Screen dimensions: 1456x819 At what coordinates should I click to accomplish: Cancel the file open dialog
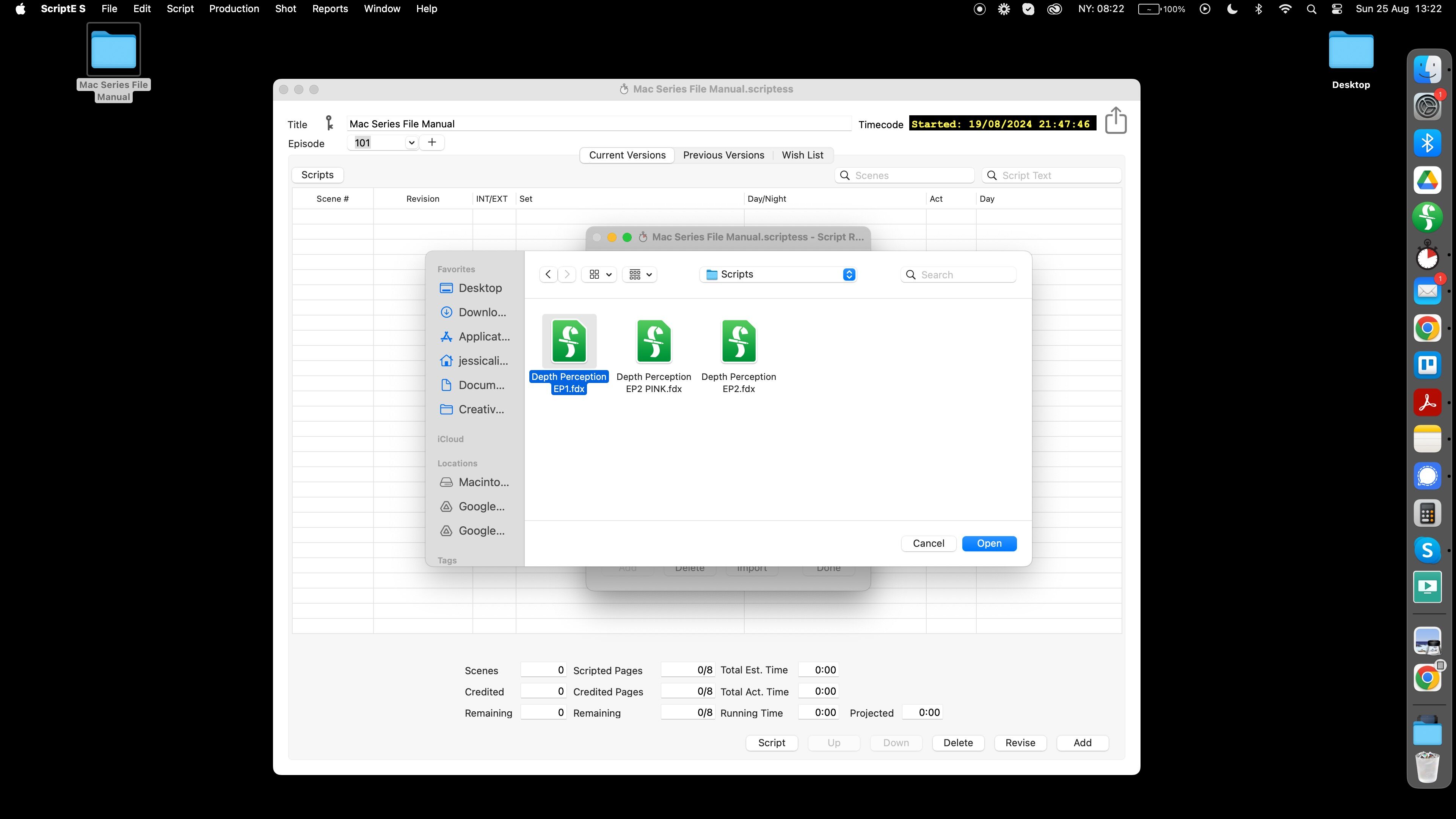[x=928, y=544]
